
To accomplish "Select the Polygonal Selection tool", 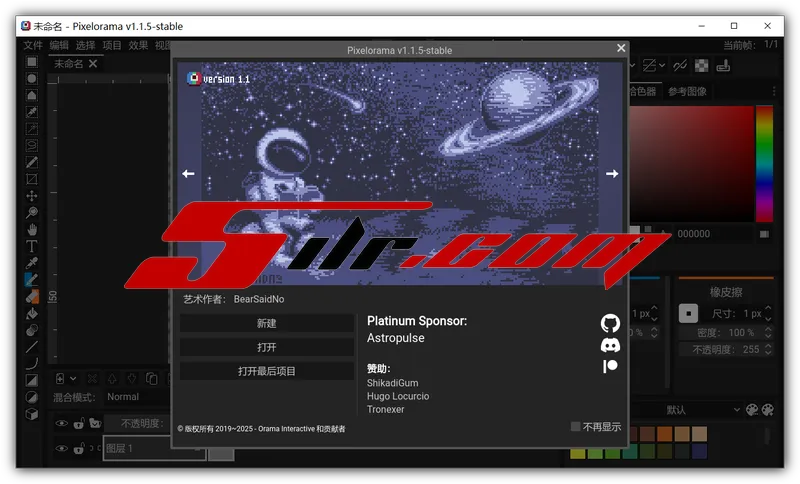I will coord(32,95).
